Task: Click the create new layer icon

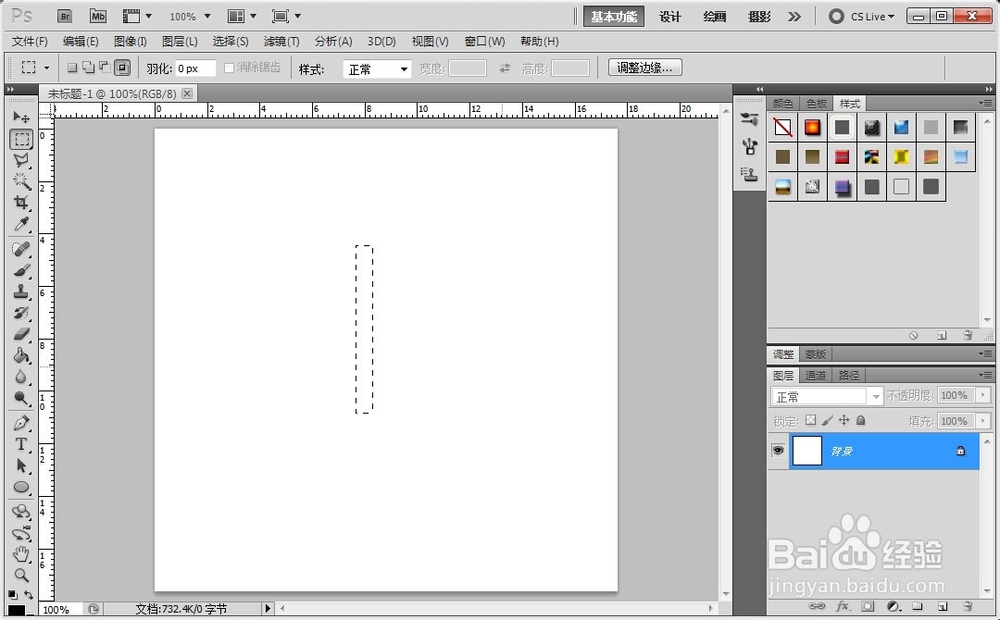Action: pos(943,606)
